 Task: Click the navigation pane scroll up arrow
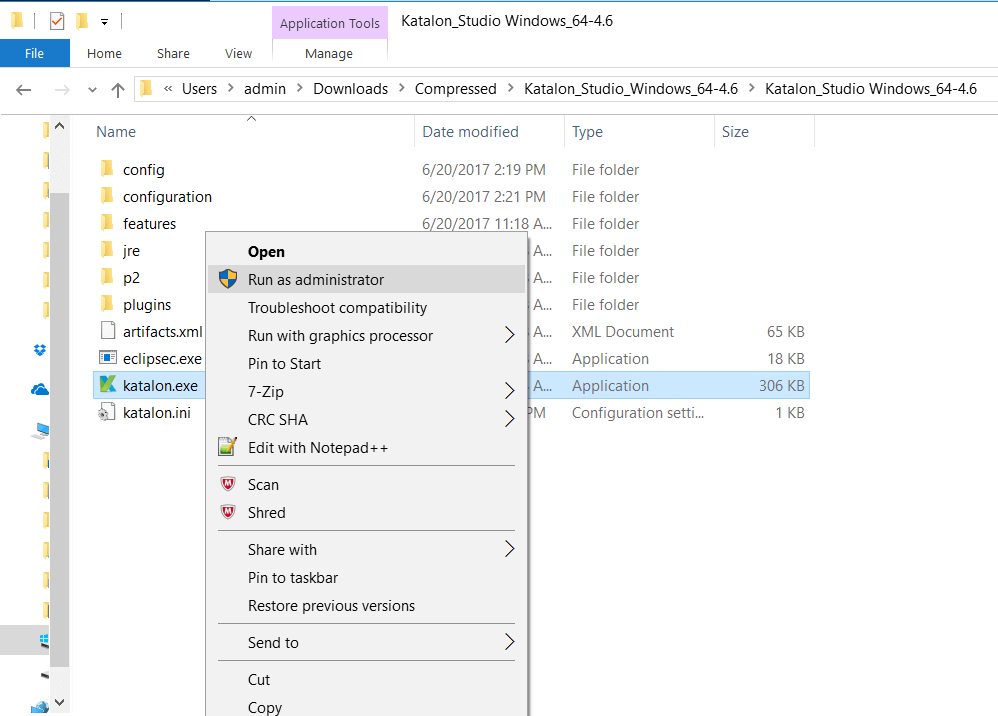[60, 126]
